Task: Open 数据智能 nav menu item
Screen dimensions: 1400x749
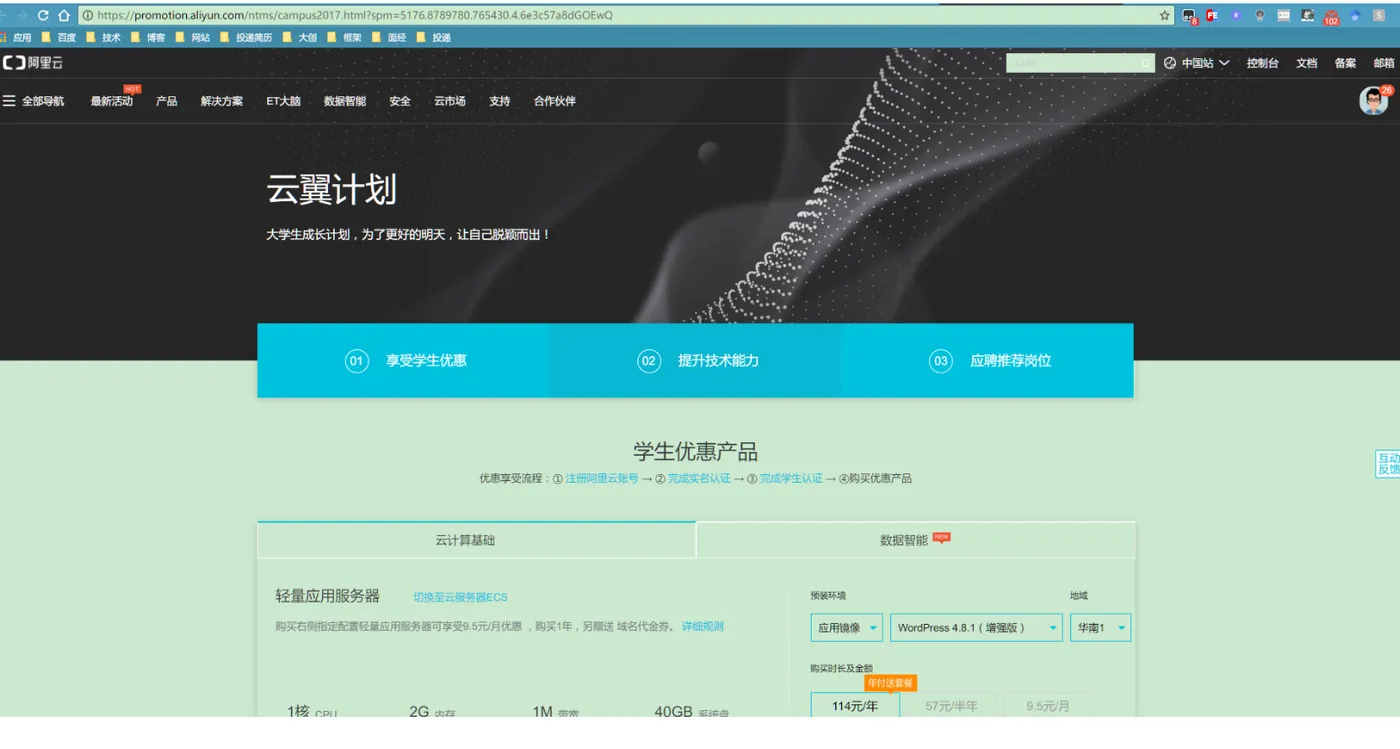Action: 345,101
